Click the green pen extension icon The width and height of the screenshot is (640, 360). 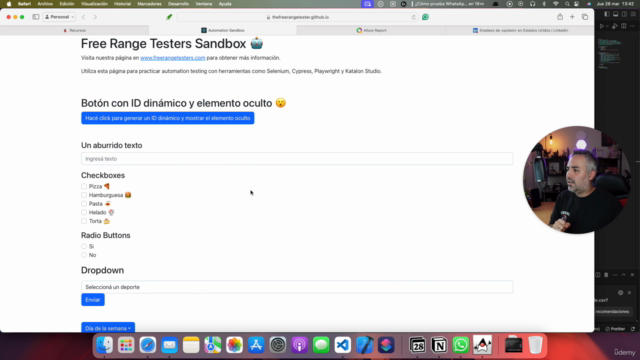pyautogui.click(x=169, y=17)
